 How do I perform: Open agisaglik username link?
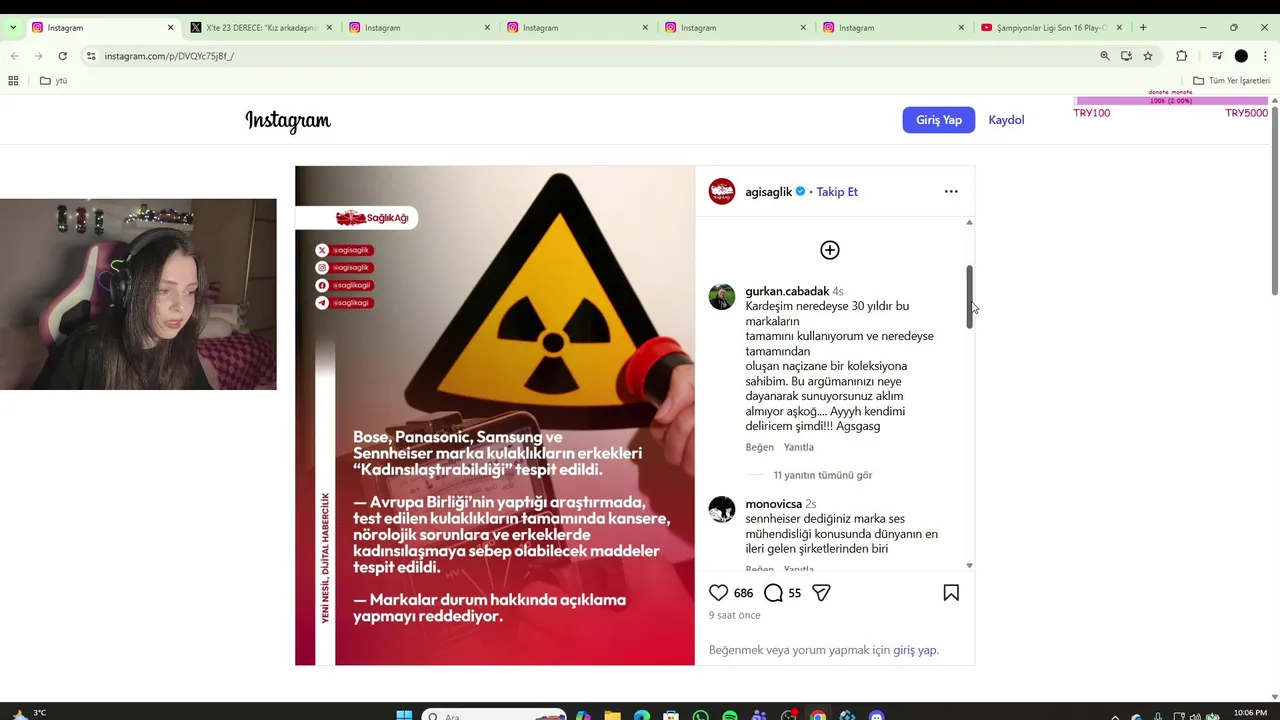click(768, 192)
